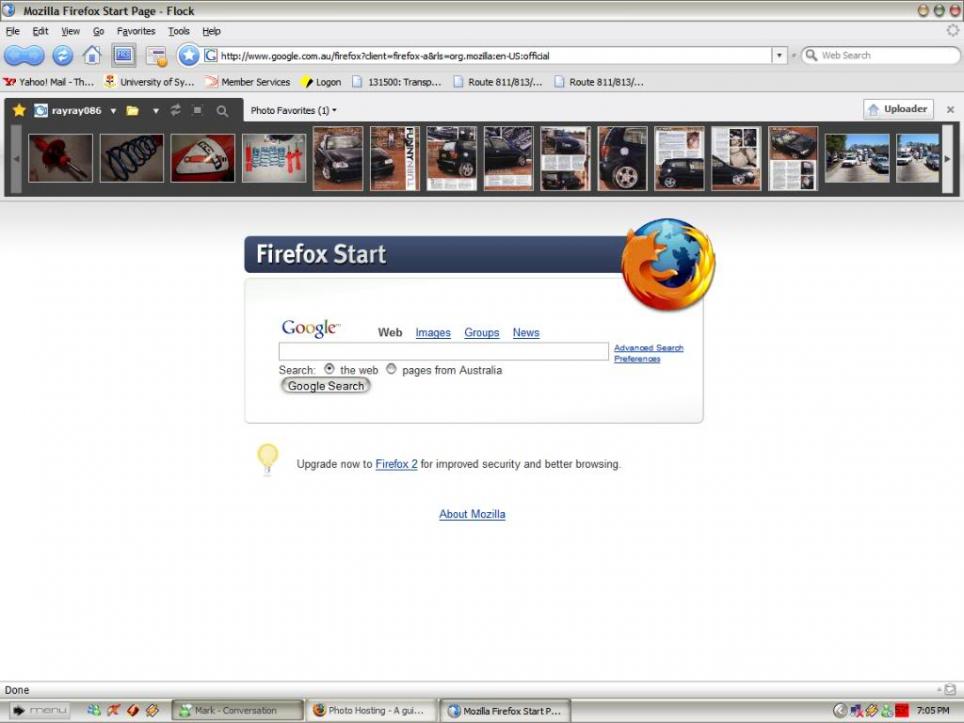Click the square stop icon in photo bar
The image size is (964, 723).
click(197, 110)
